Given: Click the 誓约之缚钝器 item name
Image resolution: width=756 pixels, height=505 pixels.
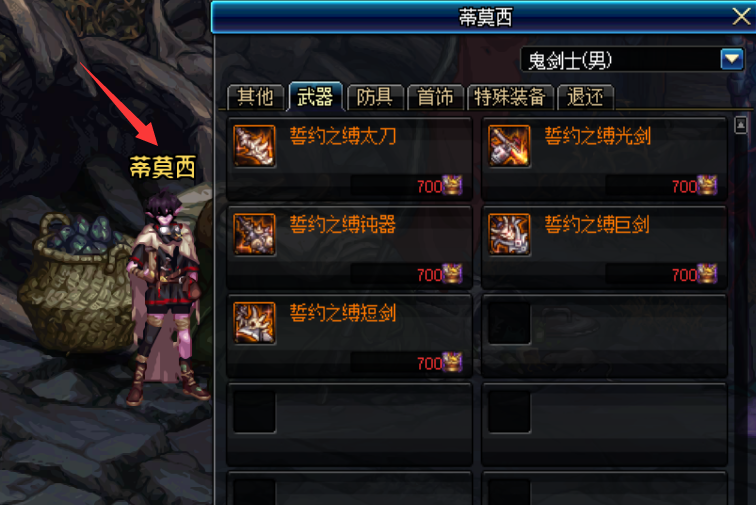Looking at the screenshot, I should 343,224.
